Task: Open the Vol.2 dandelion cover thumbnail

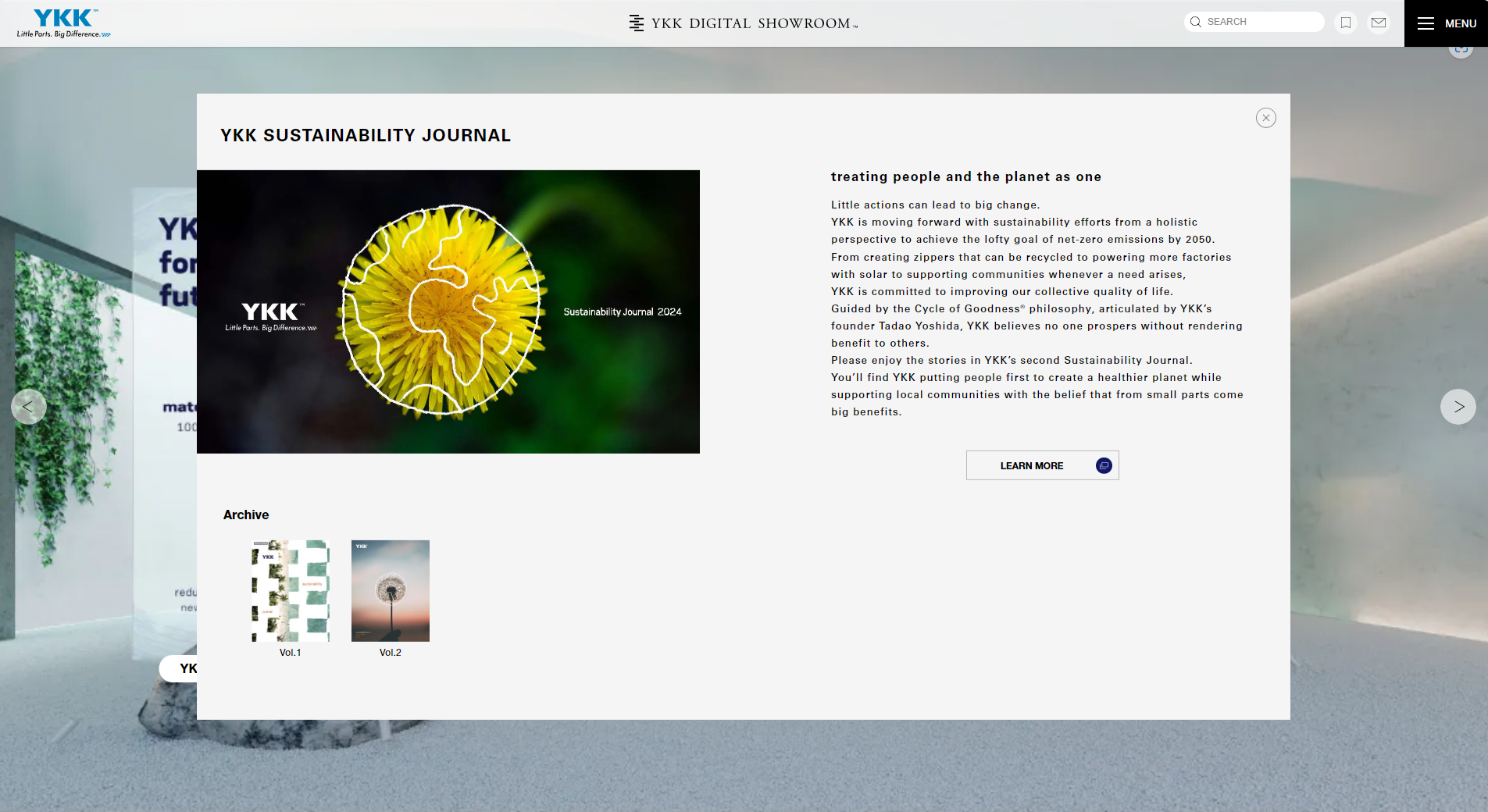Action: 391,591
